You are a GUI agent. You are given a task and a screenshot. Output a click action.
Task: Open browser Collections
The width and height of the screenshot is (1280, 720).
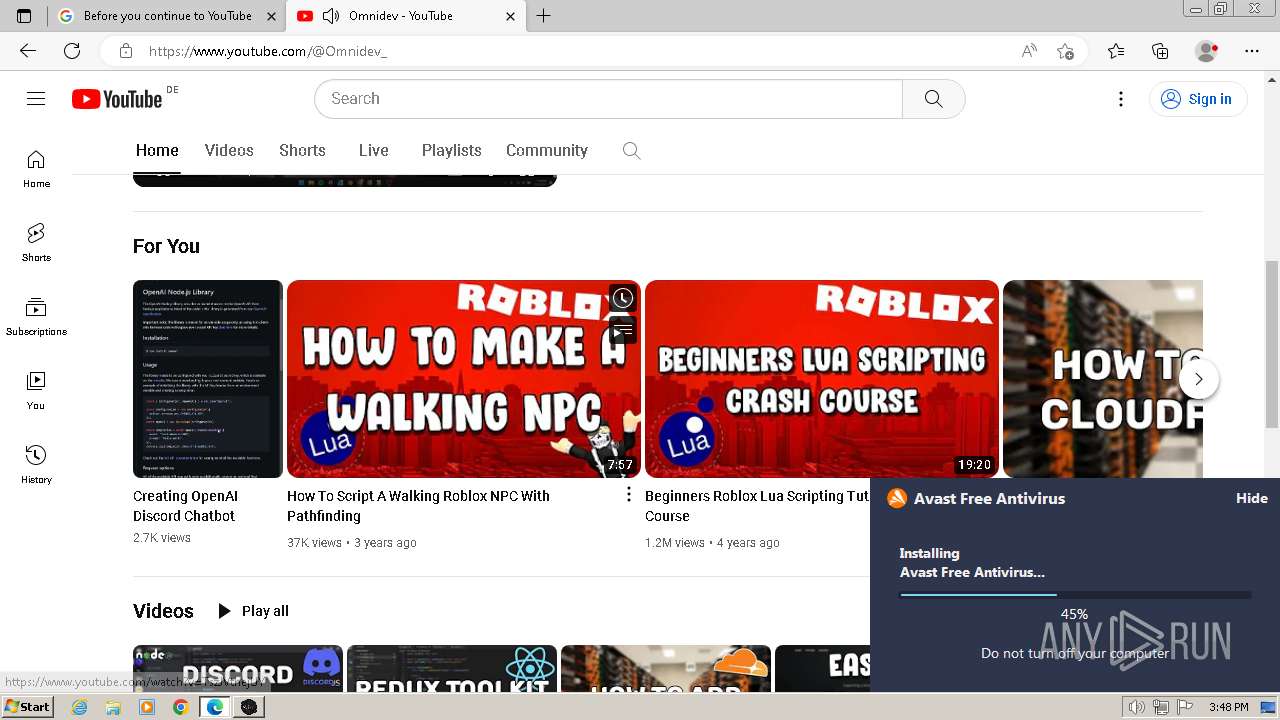[x=1160, y=51]
